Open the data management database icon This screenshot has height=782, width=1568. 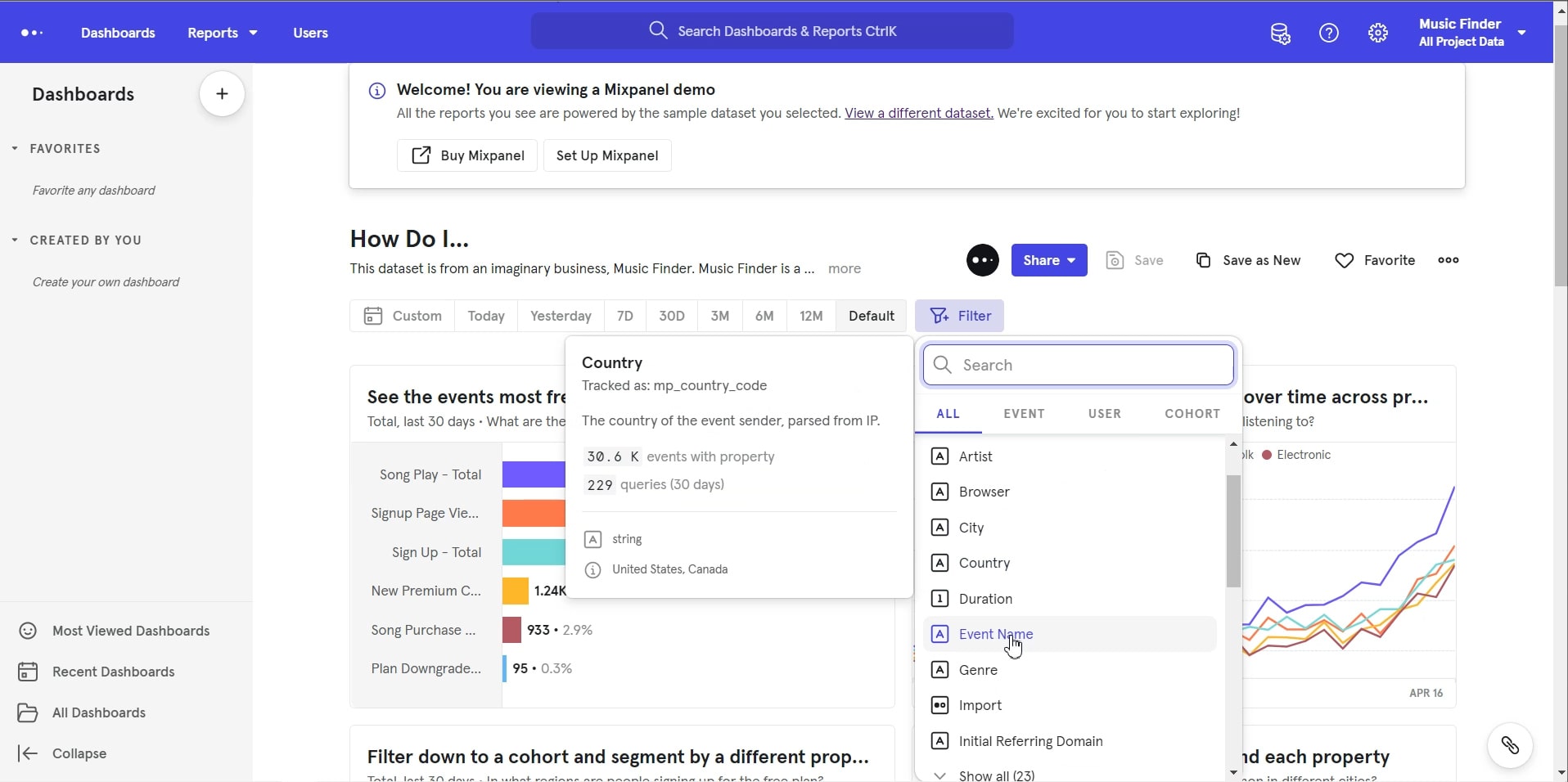[x=1280, y=33]
